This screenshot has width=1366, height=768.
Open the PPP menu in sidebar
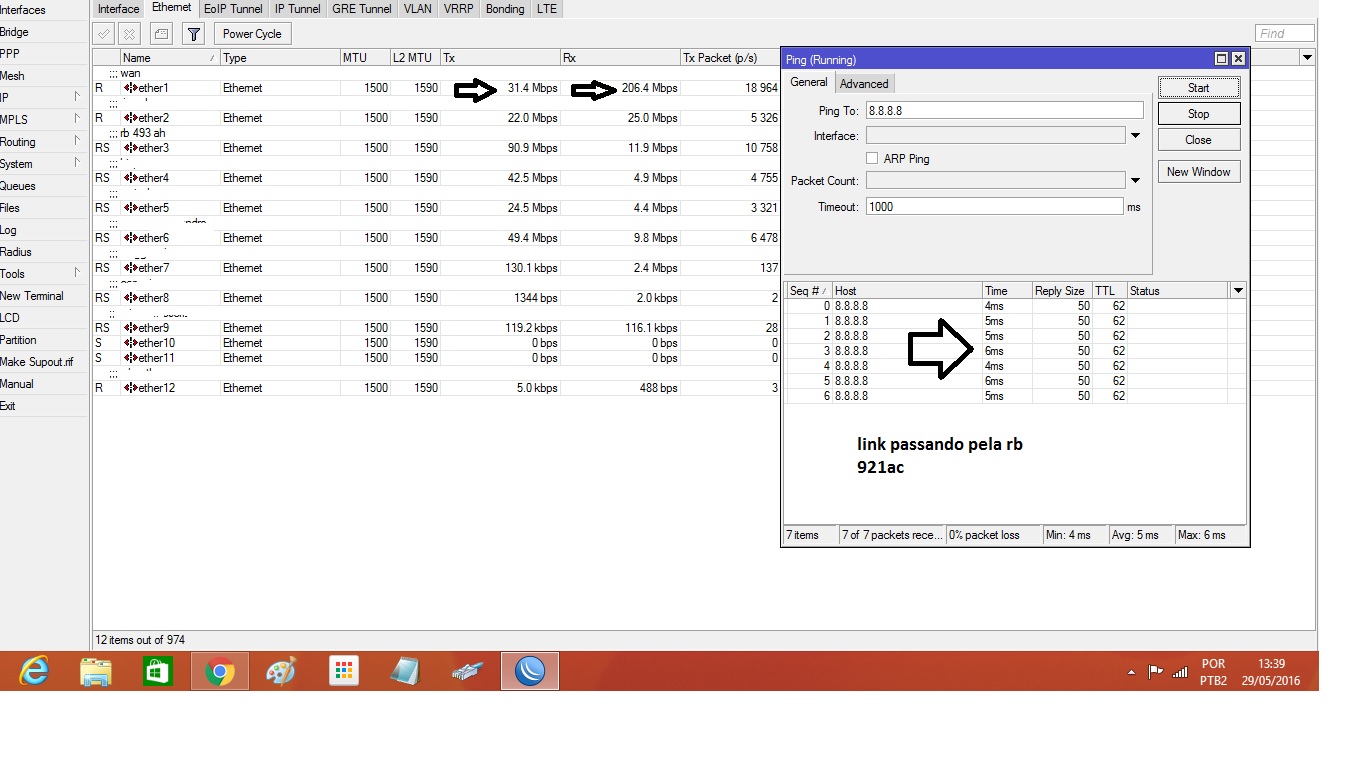[10, 54]
